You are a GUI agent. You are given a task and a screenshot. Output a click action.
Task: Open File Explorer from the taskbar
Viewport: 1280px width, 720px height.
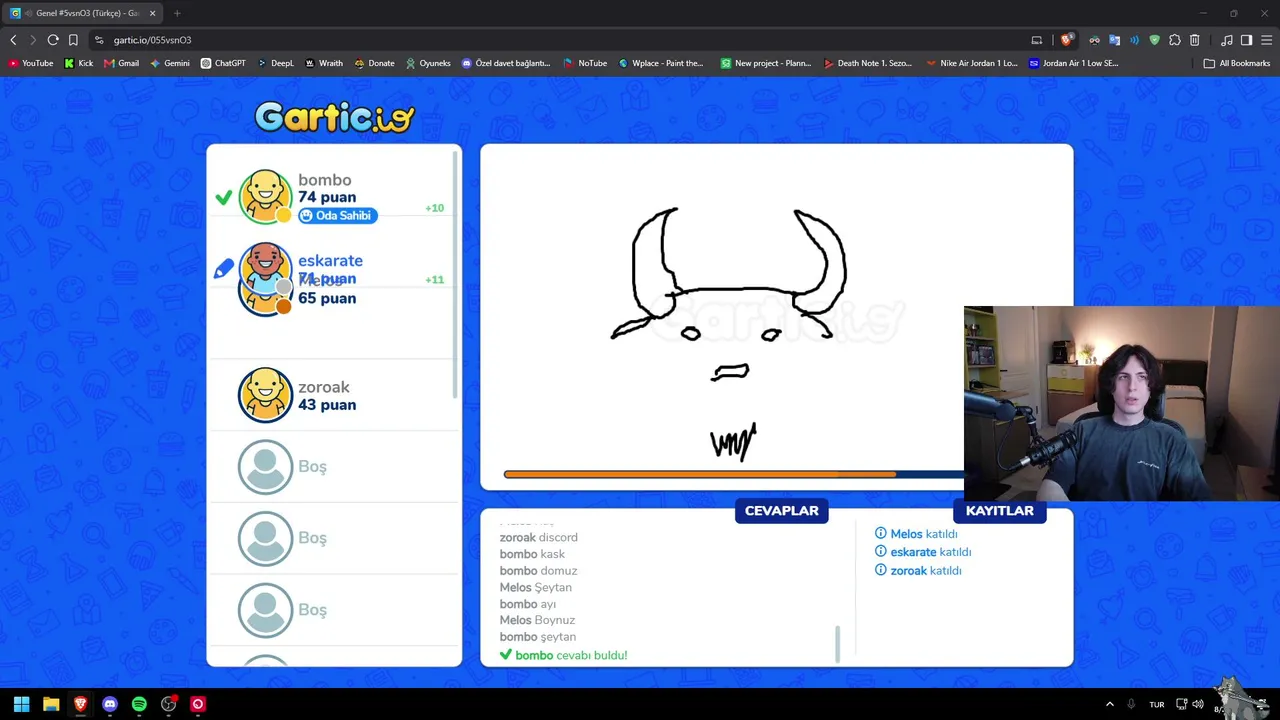coord(51,704)
